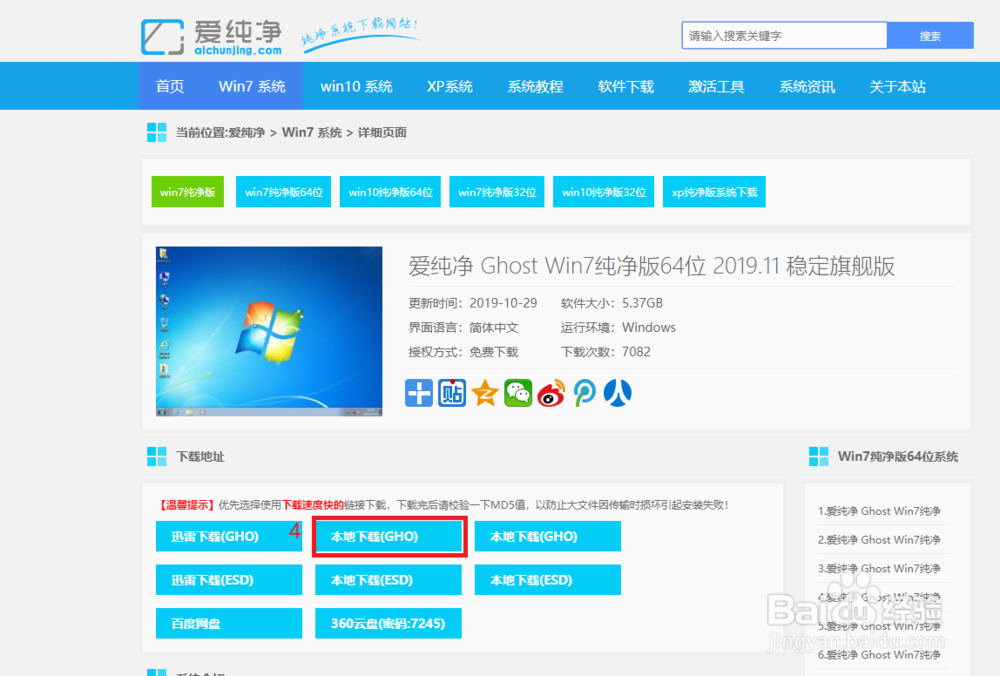Image resolution: width=1000 pixels, height=676 pixels.
Task: Open sidebar item 2.爱纯净 Ghost Win7纯净
Action: [x=879, y=540]
